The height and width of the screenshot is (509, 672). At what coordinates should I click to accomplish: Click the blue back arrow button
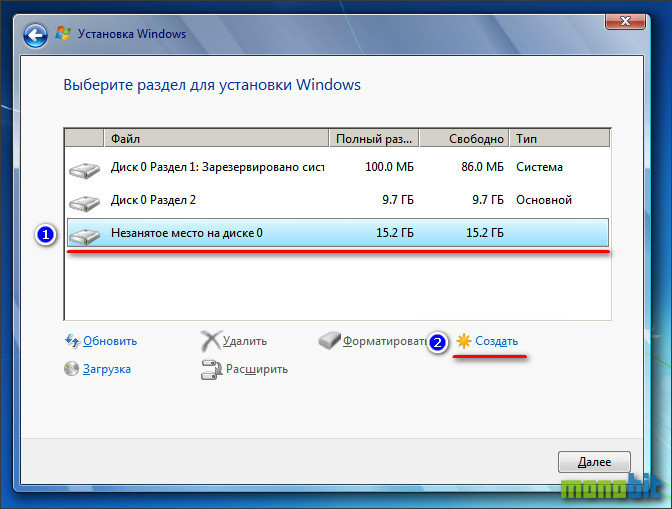tap(35, 36)
